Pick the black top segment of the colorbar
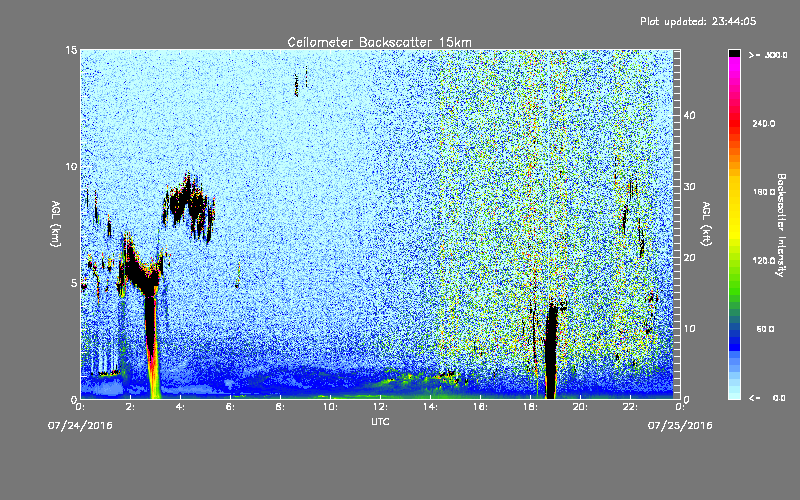Screen dimensions: 800x500 pos(734,53)
